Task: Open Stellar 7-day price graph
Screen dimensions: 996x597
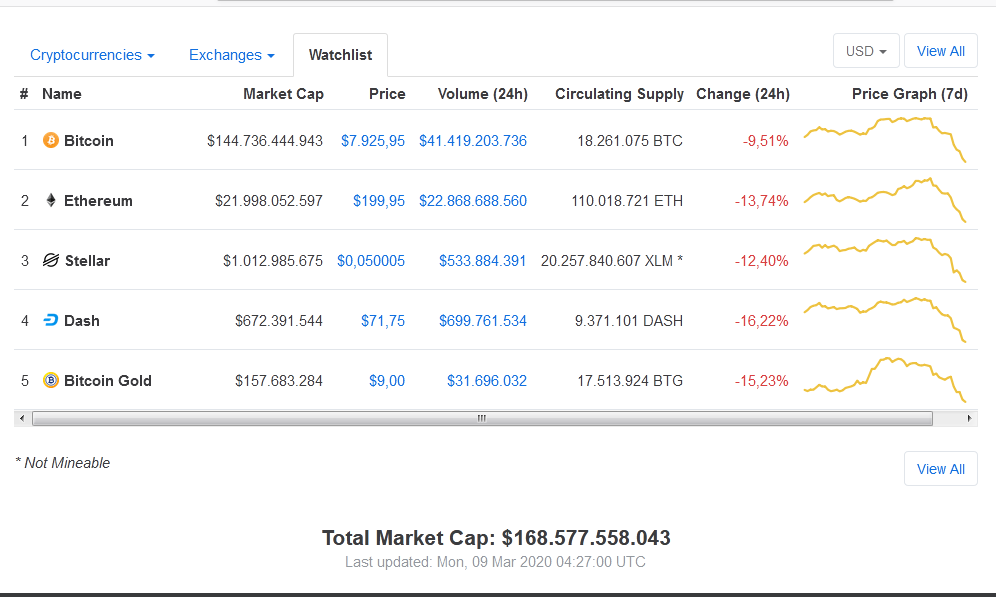Action: click(885, 260)
